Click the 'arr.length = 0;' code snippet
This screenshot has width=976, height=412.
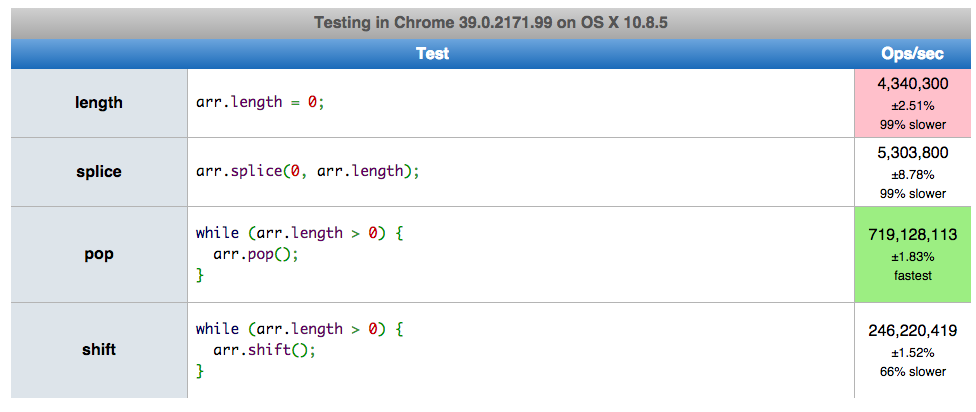pyautogui.click(x=260, y=102)
